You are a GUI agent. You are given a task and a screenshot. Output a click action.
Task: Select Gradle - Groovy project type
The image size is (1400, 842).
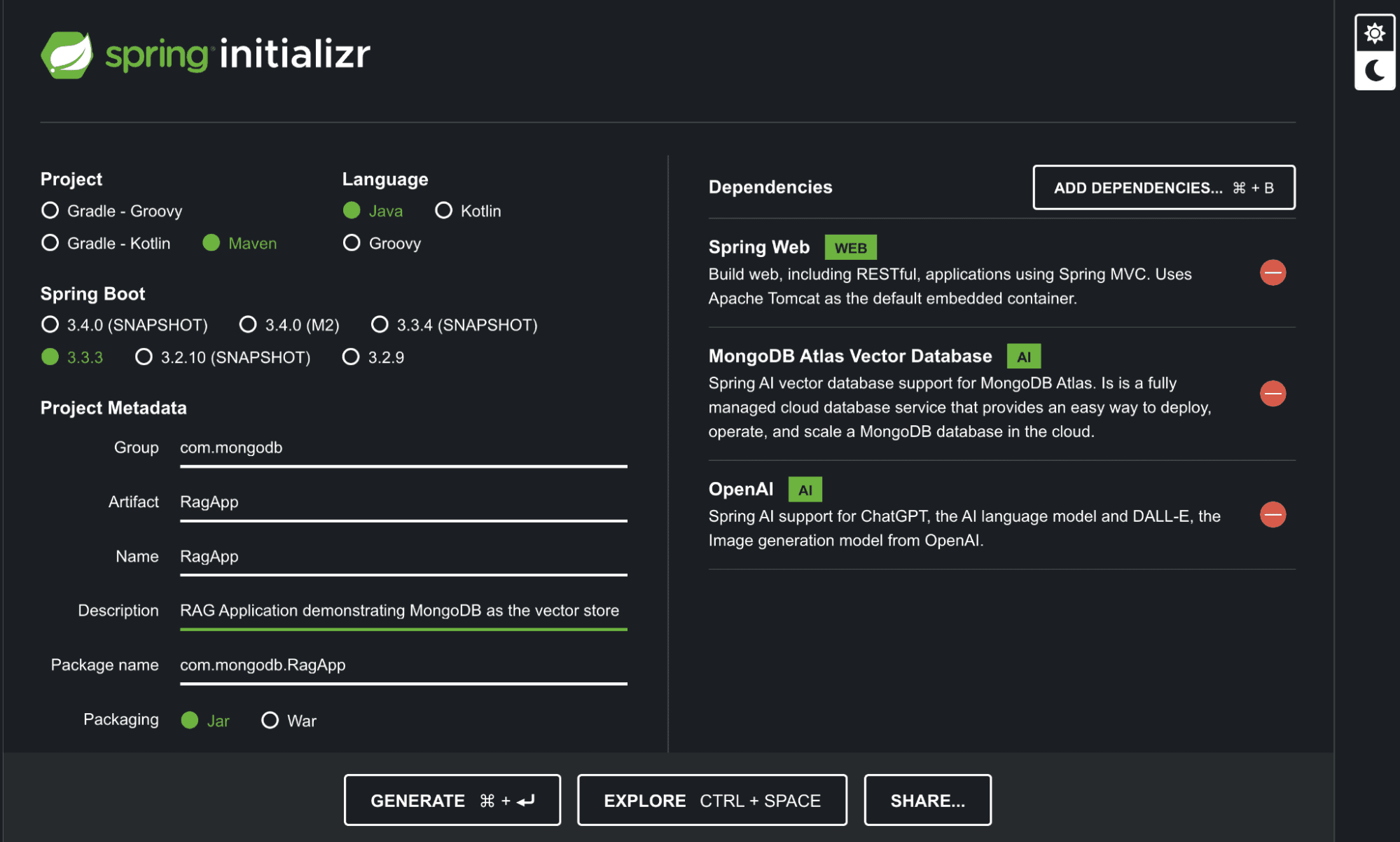coord(50,210)
